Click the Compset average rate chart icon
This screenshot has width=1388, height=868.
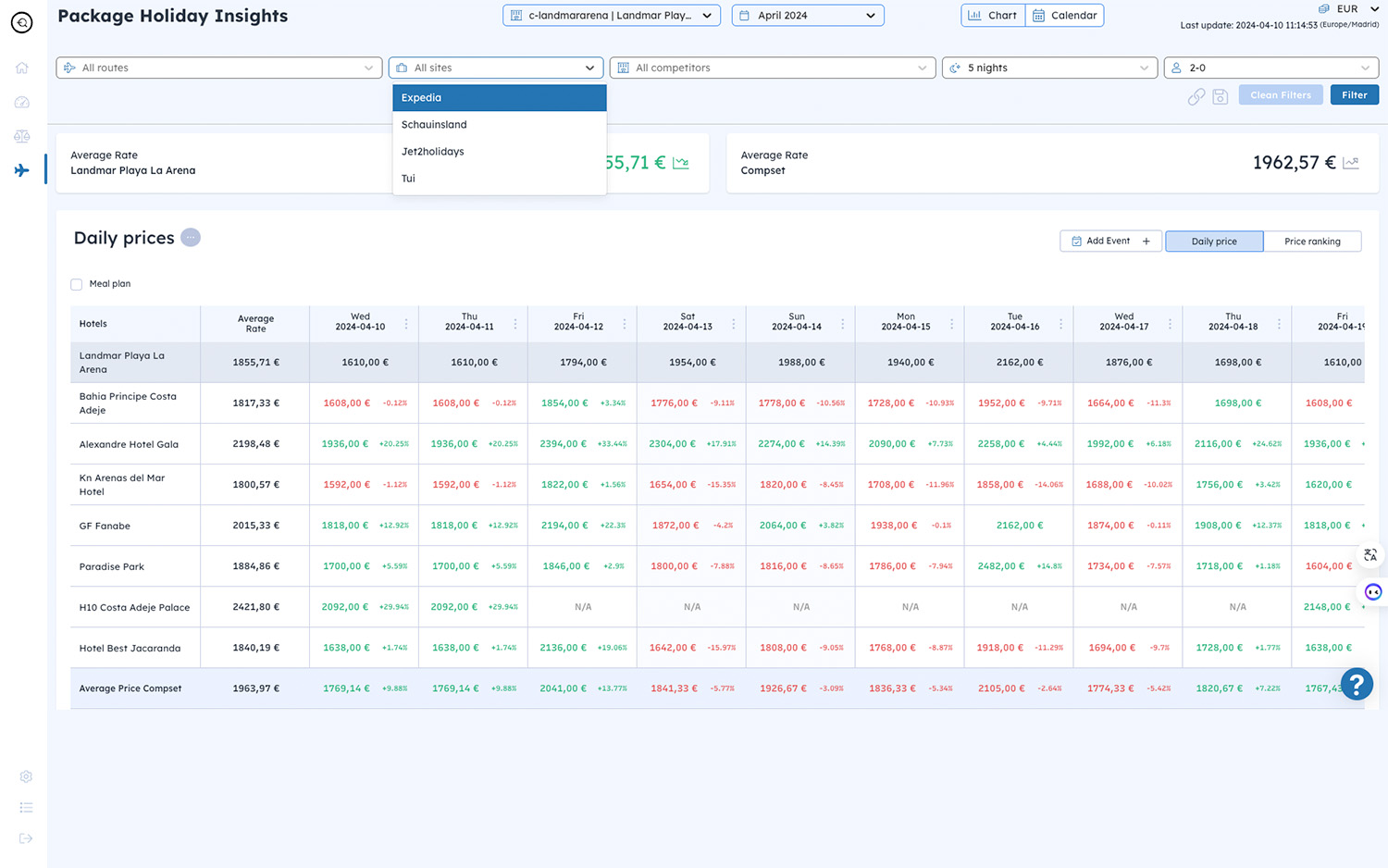(1351, 163)
